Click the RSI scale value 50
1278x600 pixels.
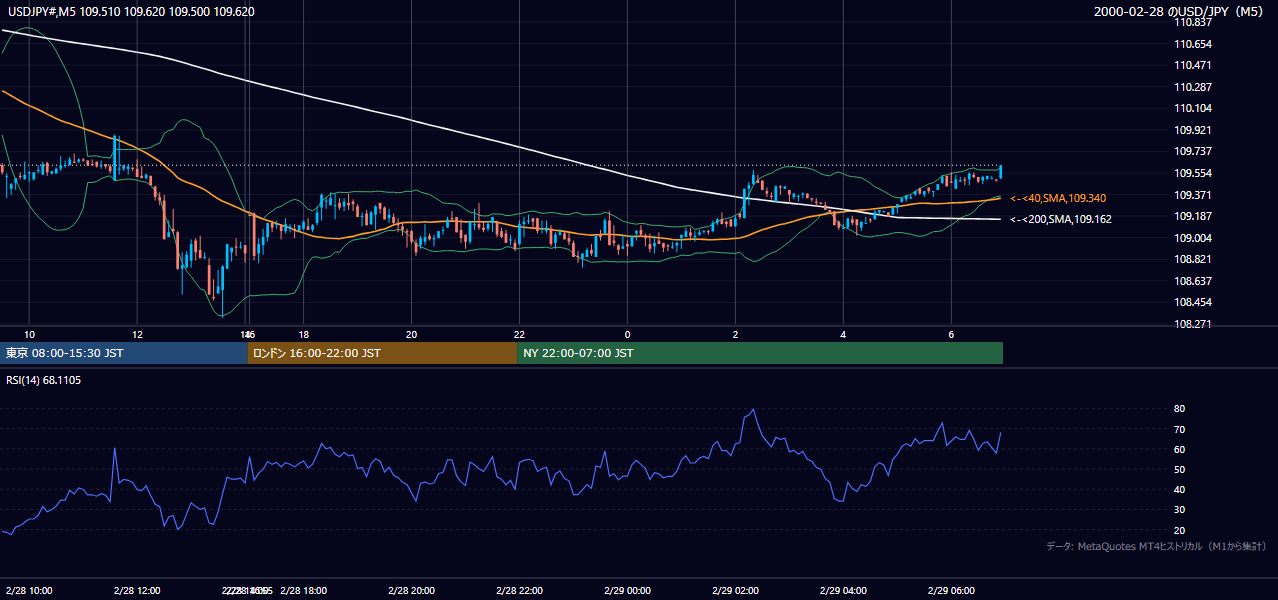tap(1179, 469)
